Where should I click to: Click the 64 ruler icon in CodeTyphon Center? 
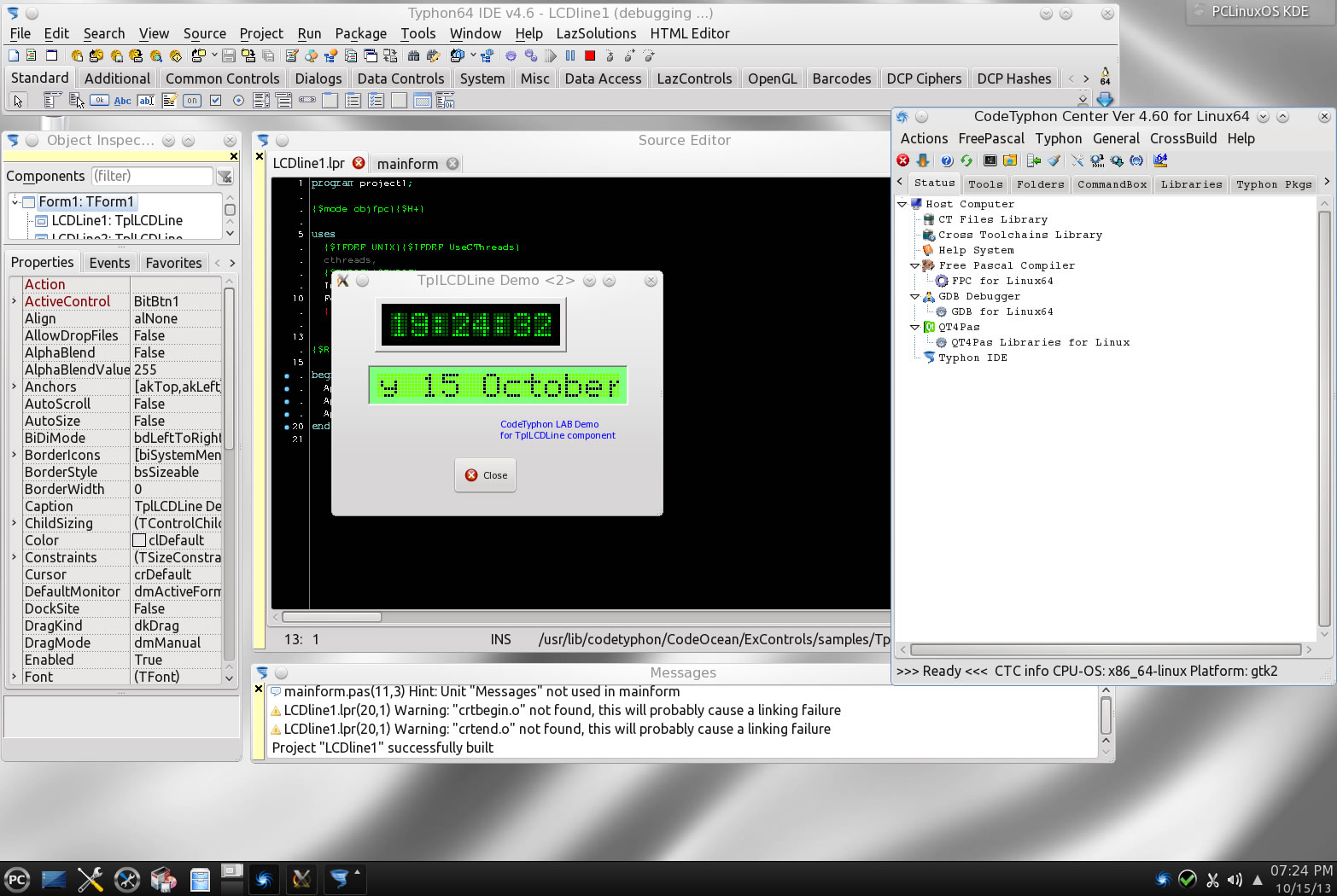coord(1160,160)
